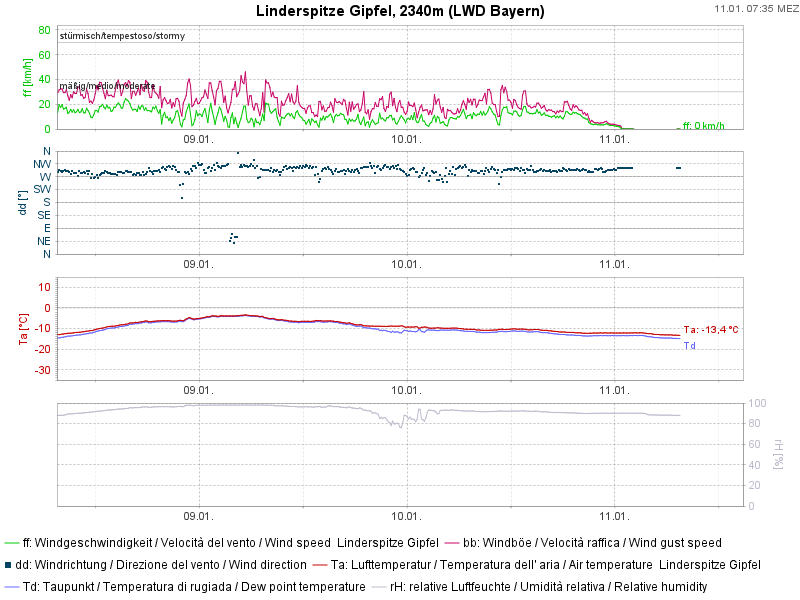Viewport: 800px width, 600px height.
Task: Click the gray rH relative humidity legend marker
Action: click(x=380, y=587)
